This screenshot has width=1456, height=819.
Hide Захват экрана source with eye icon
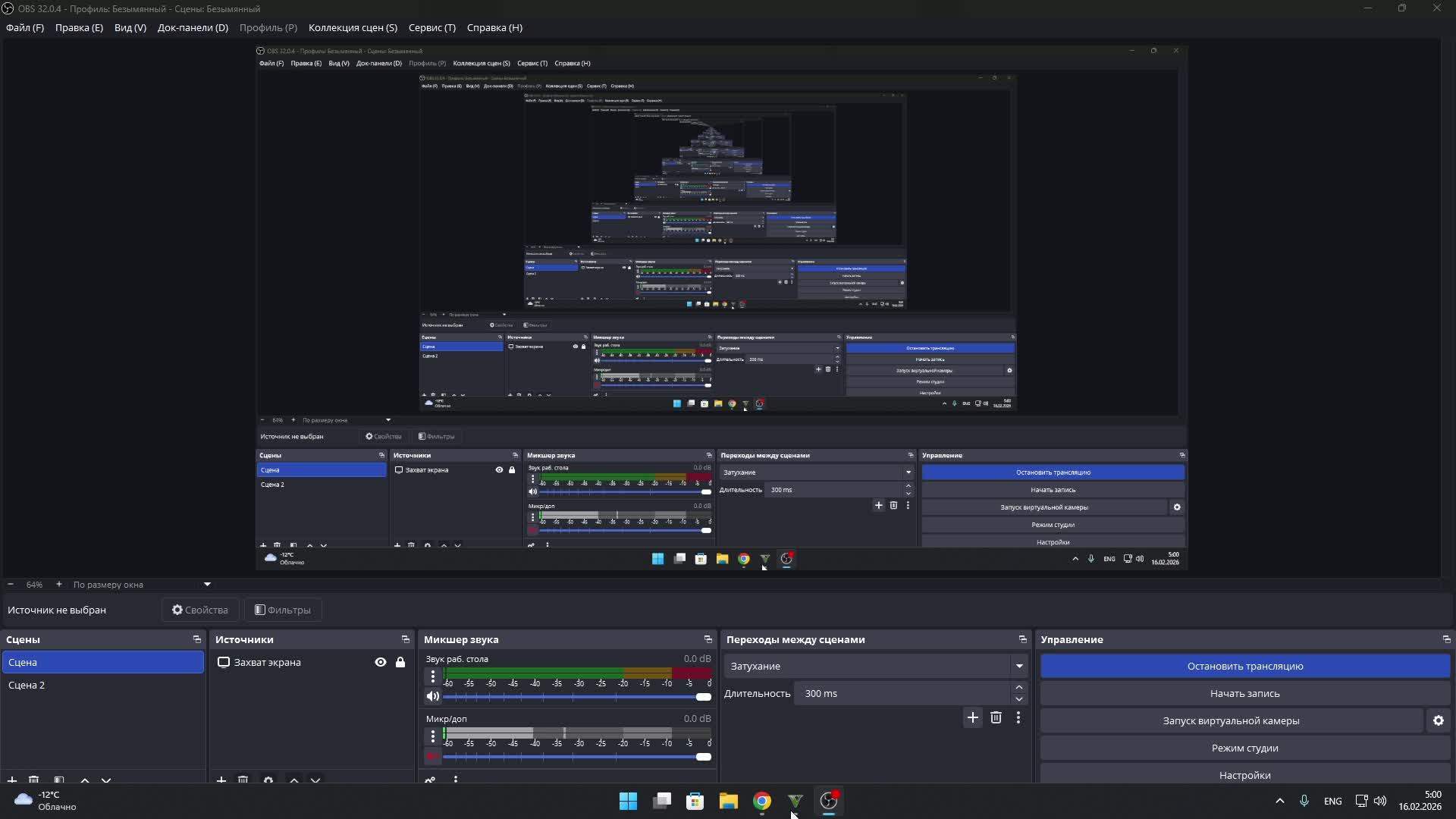(381, 662)
